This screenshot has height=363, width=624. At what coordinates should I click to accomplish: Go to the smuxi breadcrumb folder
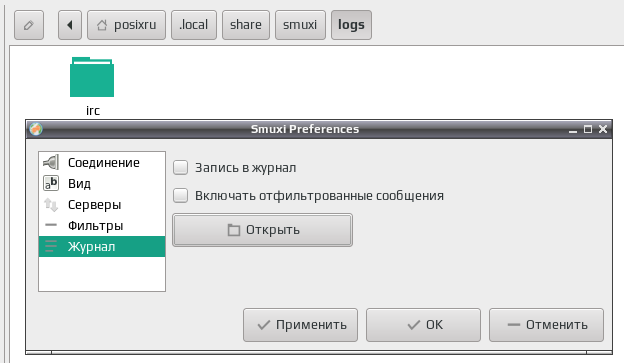tap(300, 25)
